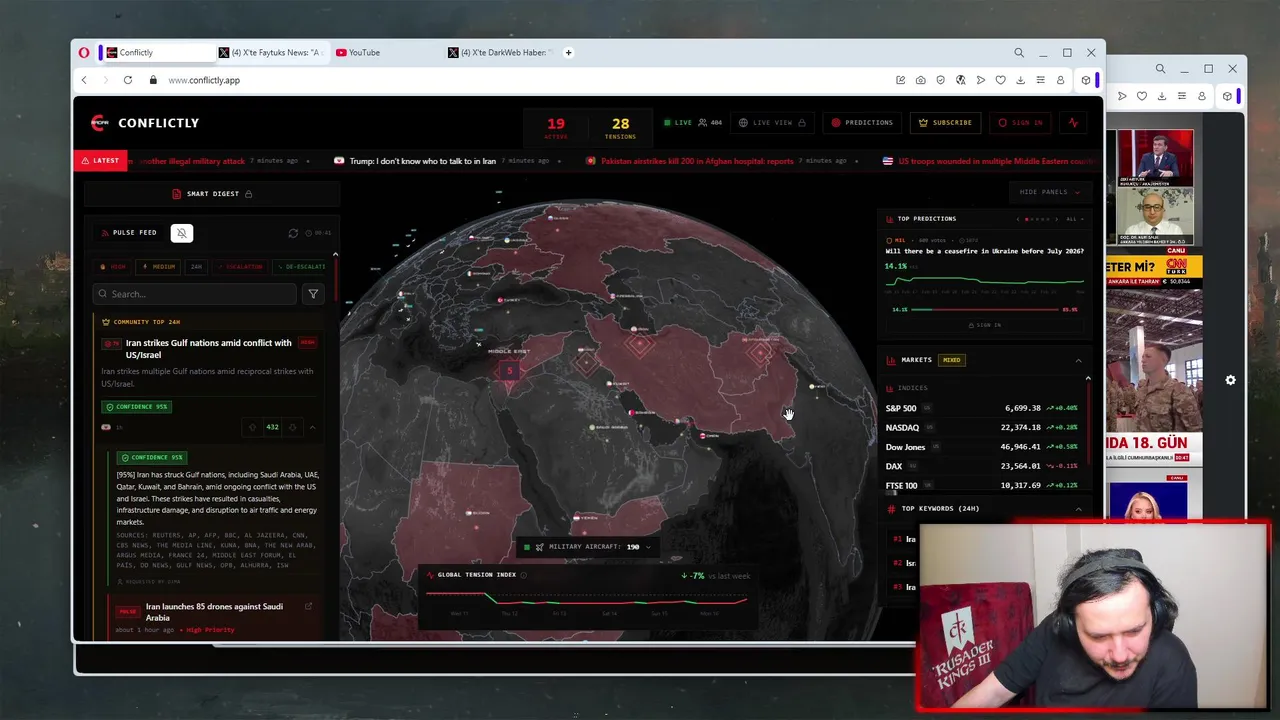The height and width of the screenshot is (720, 1280).
Task: Open Military Aircraft 190 dropdown
Action: point(589,547)
